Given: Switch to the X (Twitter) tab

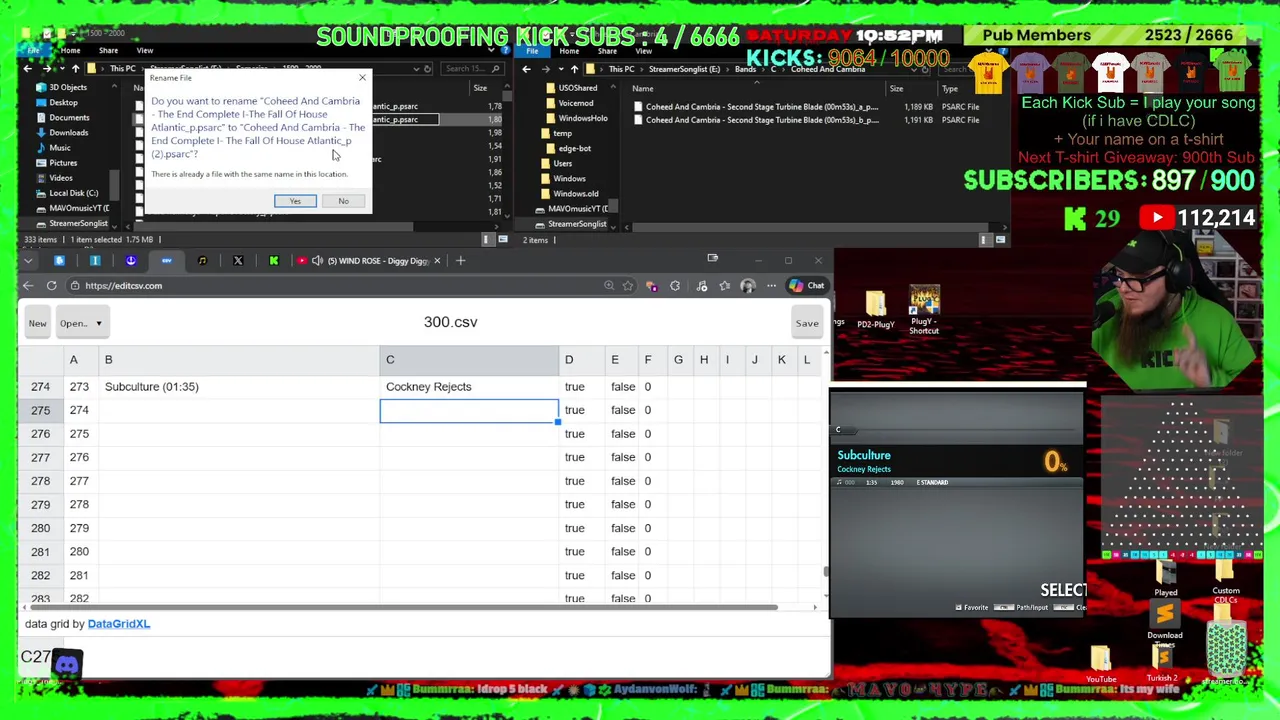Looking at the screenshot, I should coord(238,261).
